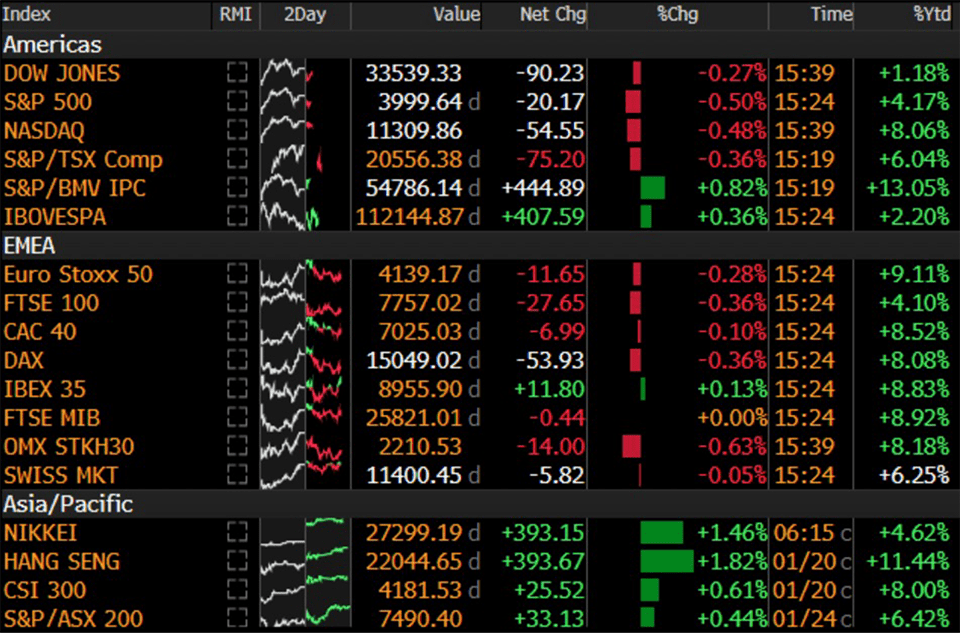
Task: Toggle RMI checkbox for S&P 500
Action: [x=237, y=102]
